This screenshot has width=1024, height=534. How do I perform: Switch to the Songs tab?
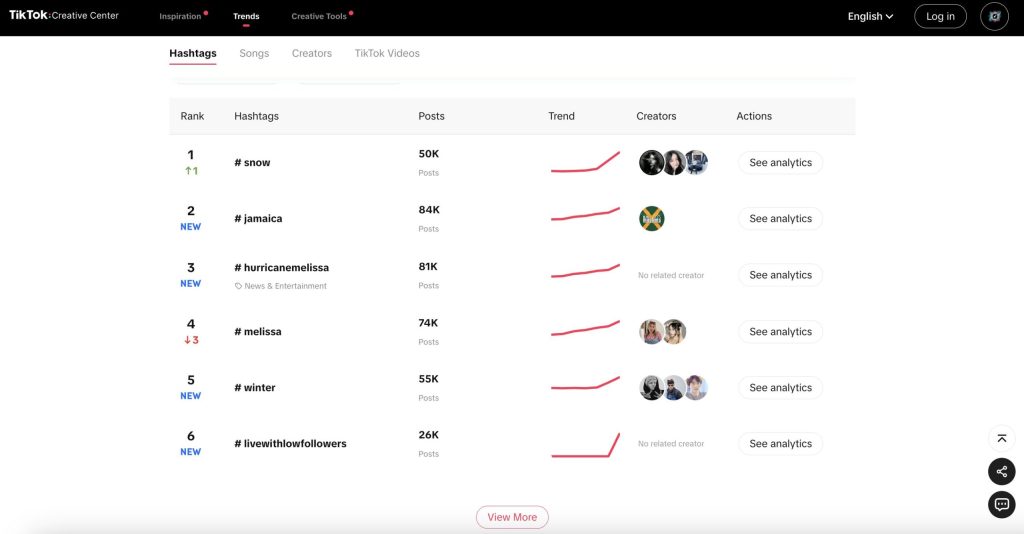[254, 54]
